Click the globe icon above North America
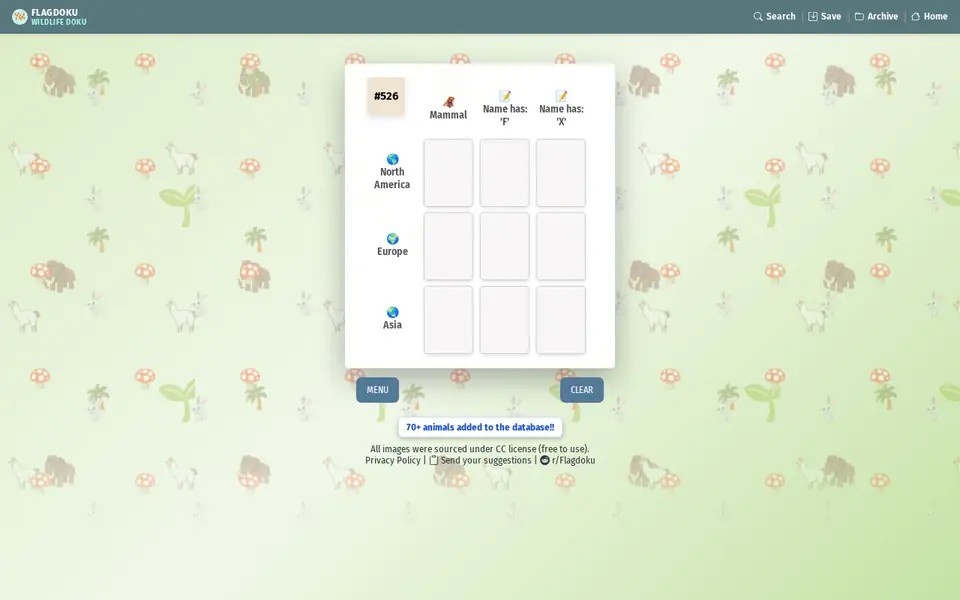This screenshot has height=600, width=960. (x=392, y=159)
